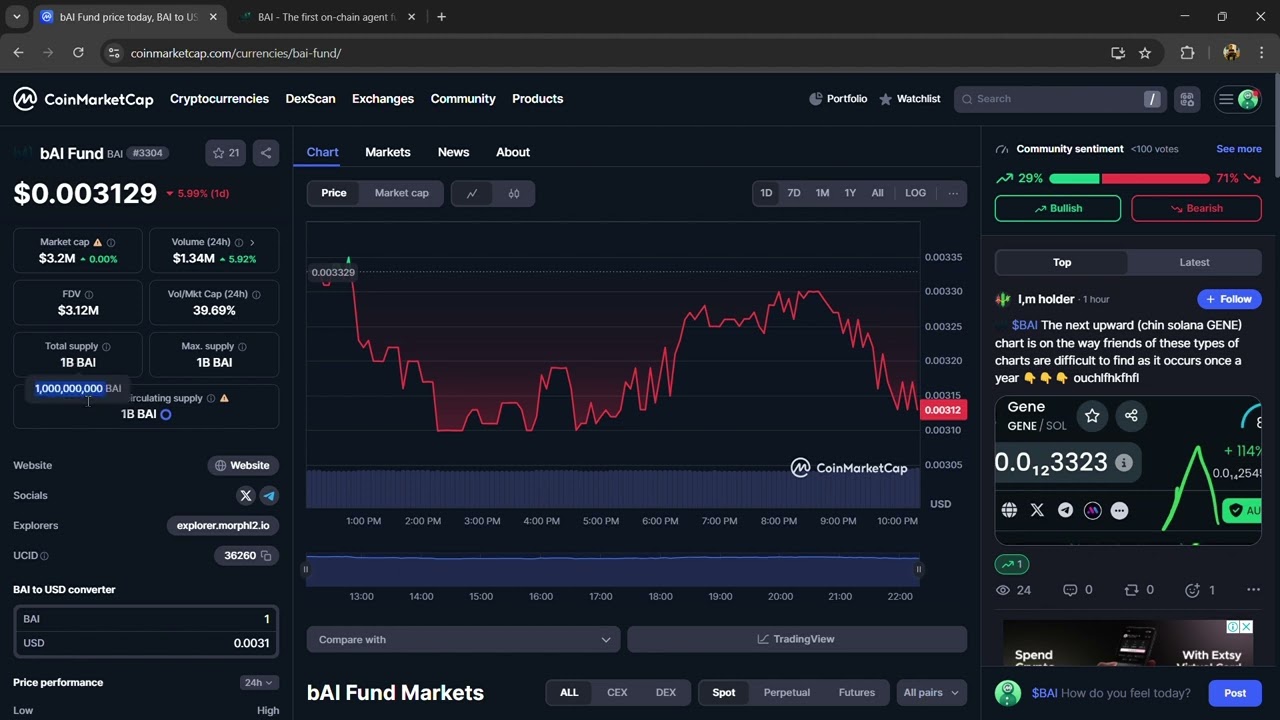Open chart more options ellipsis
The image size is (1280, 720).
point(952,193)
